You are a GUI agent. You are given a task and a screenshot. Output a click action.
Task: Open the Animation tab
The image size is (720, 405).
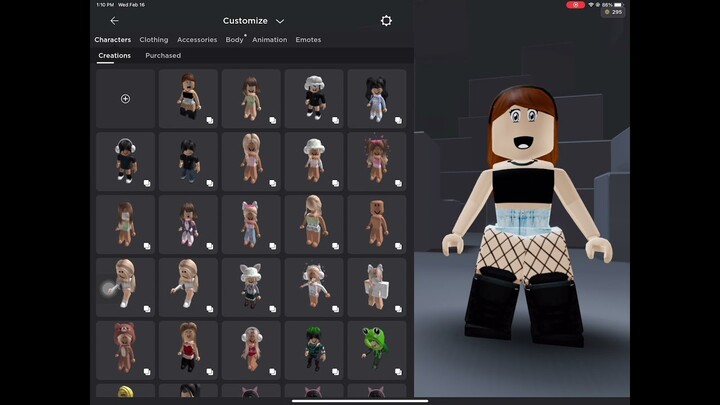(270, 39)
